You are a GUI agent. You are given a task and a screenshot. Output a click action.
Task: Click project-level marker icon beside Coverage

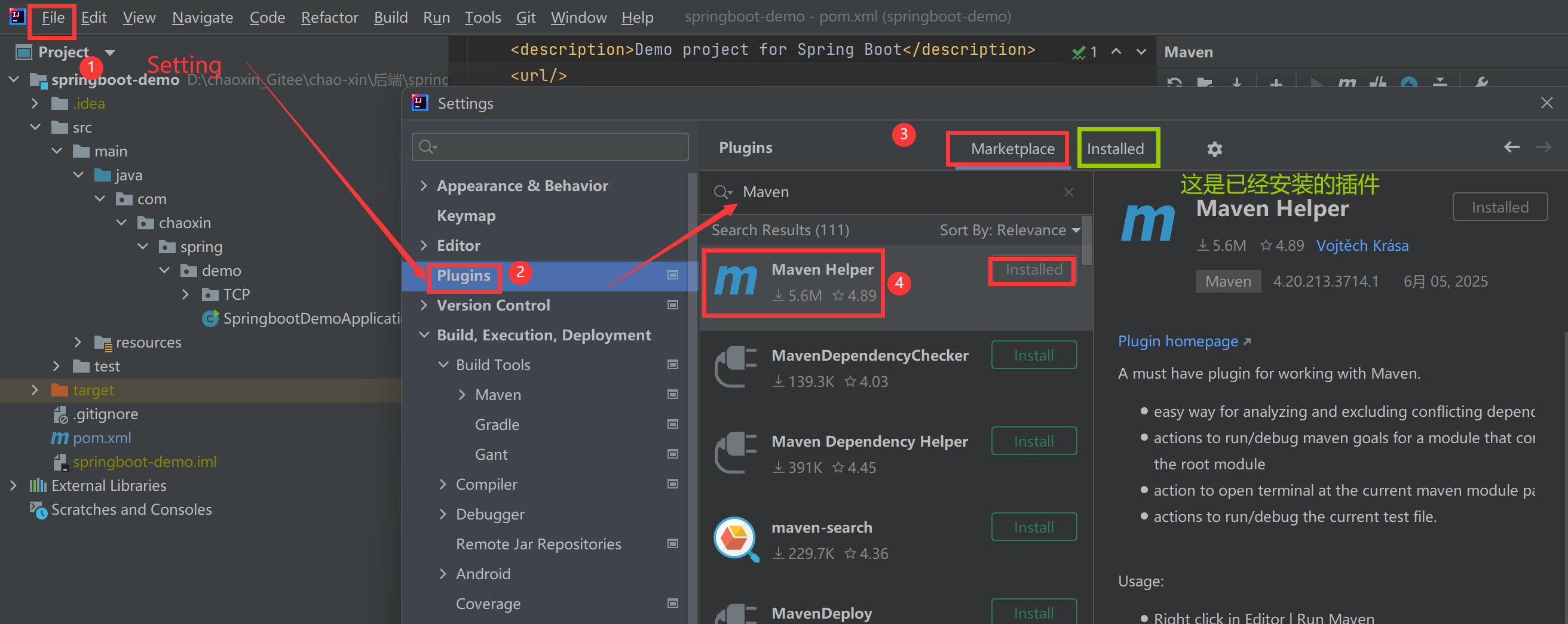click(x=673, y=604)
